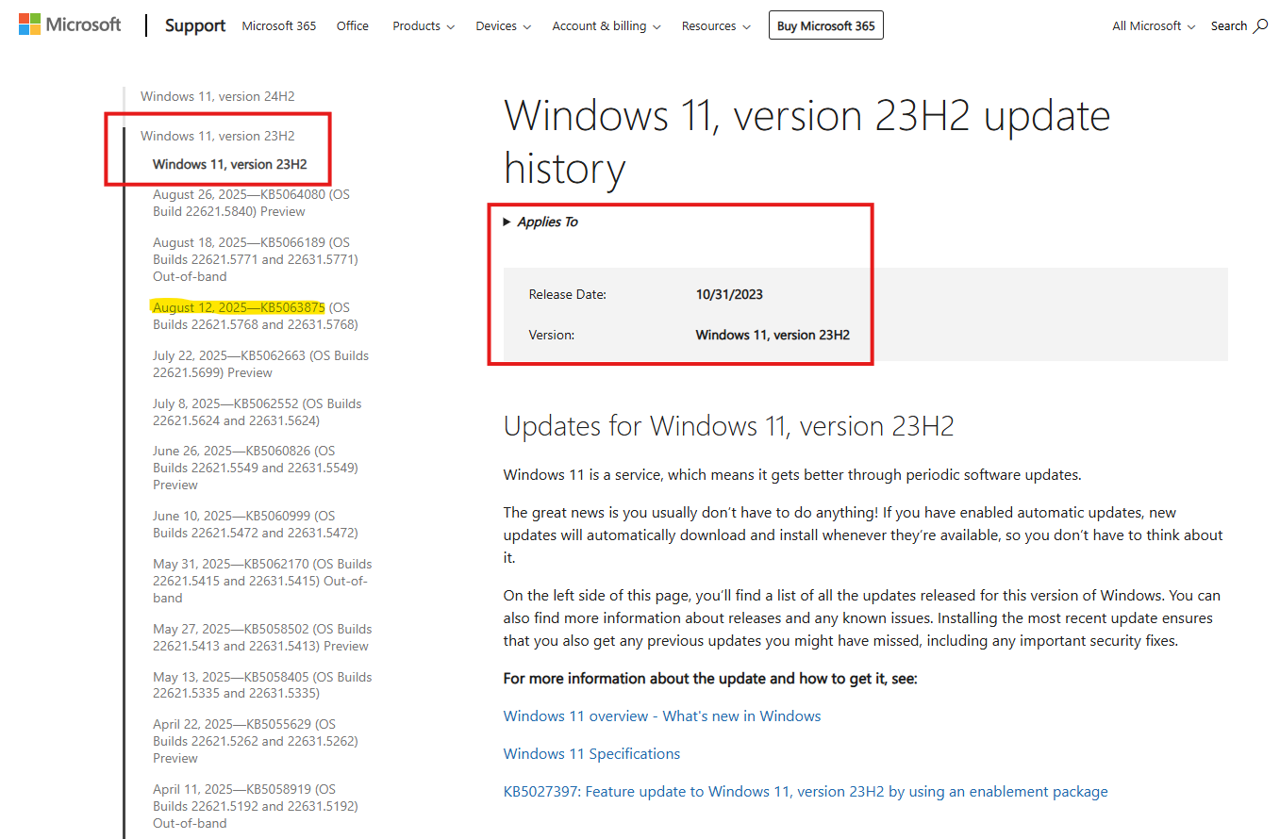Open August 18, 2025 KB5066189 Out-of-band update
The height and width of the screenshot is (839, 1280).
click(x=255, y=259)
